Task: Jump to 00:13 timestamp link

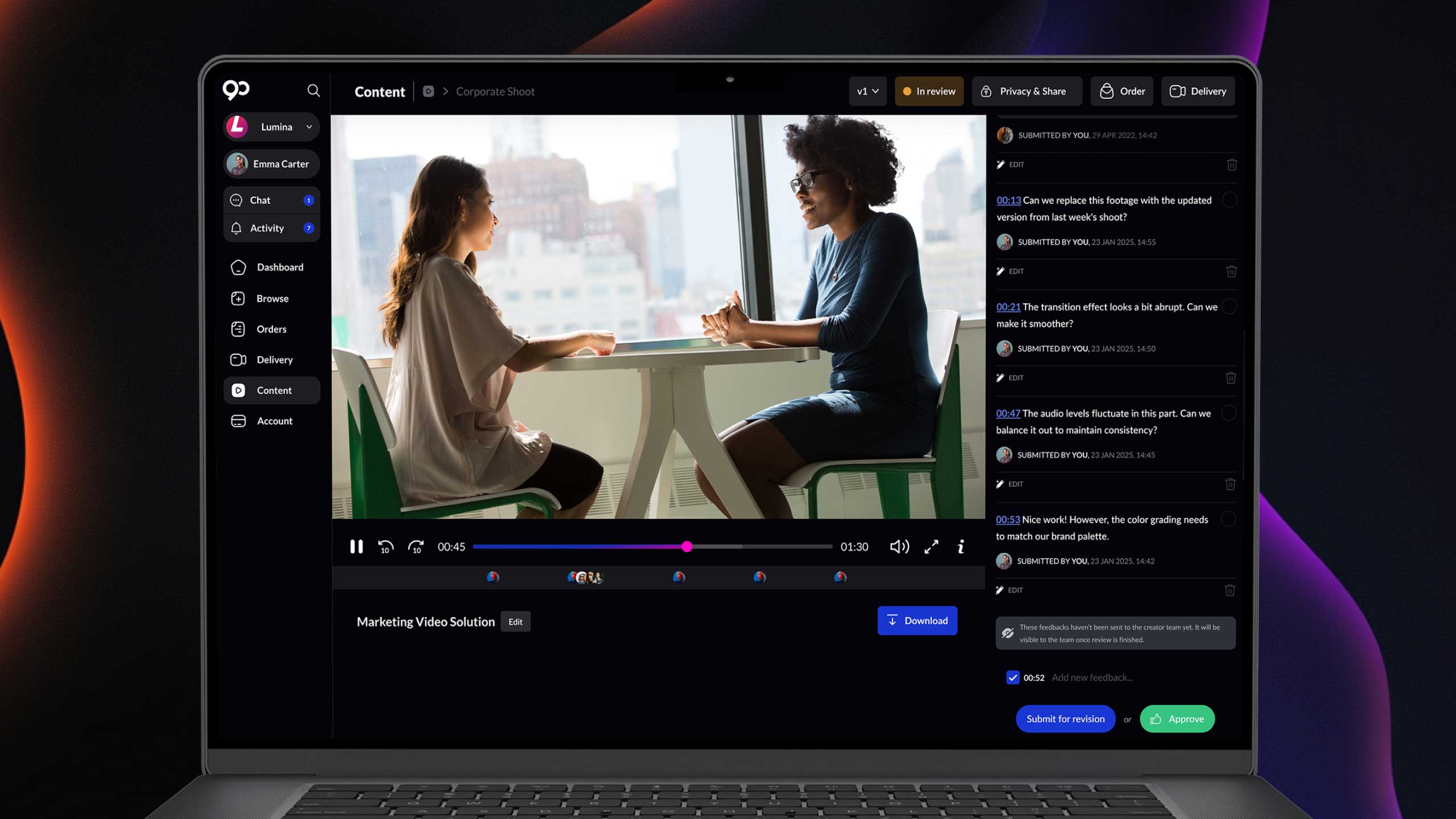Action: point(1008,200)
